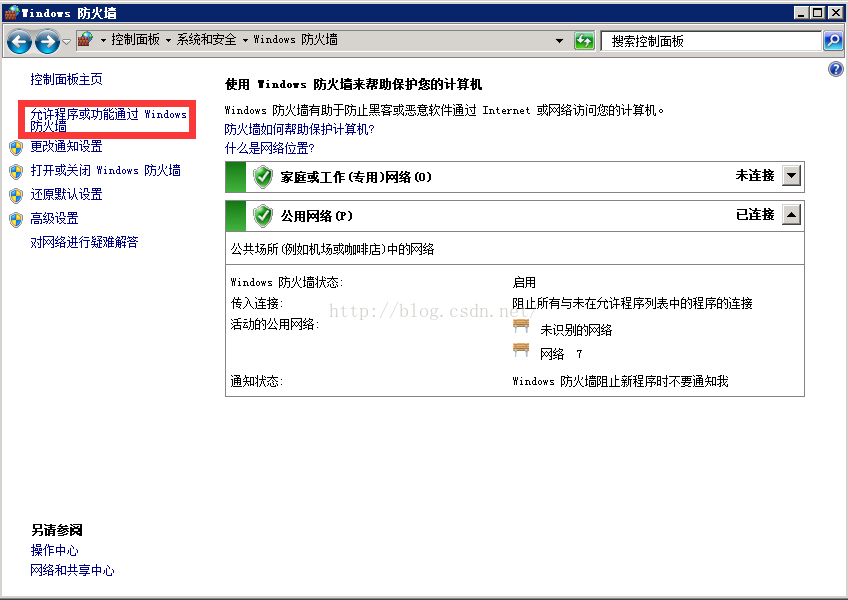This screenshot has height=600, width=848.
Task: Click the Back navigation arrow
Action: 19,41
